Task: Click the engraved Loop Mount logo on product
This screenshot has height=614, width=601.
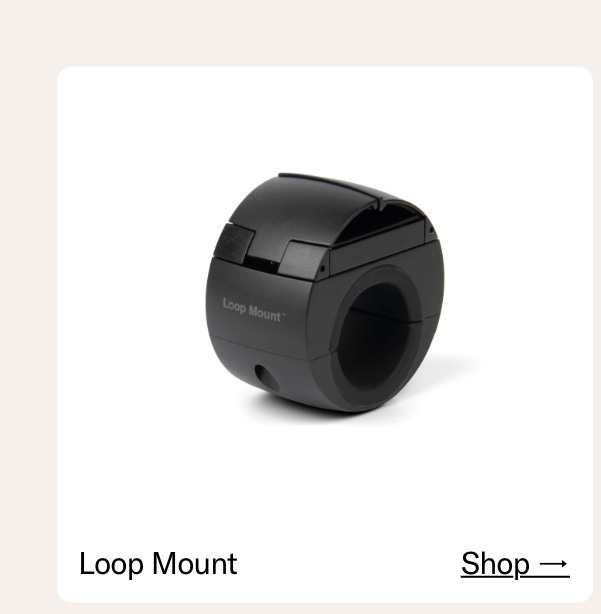Action: pyautogui.click(x=254, y=310)
